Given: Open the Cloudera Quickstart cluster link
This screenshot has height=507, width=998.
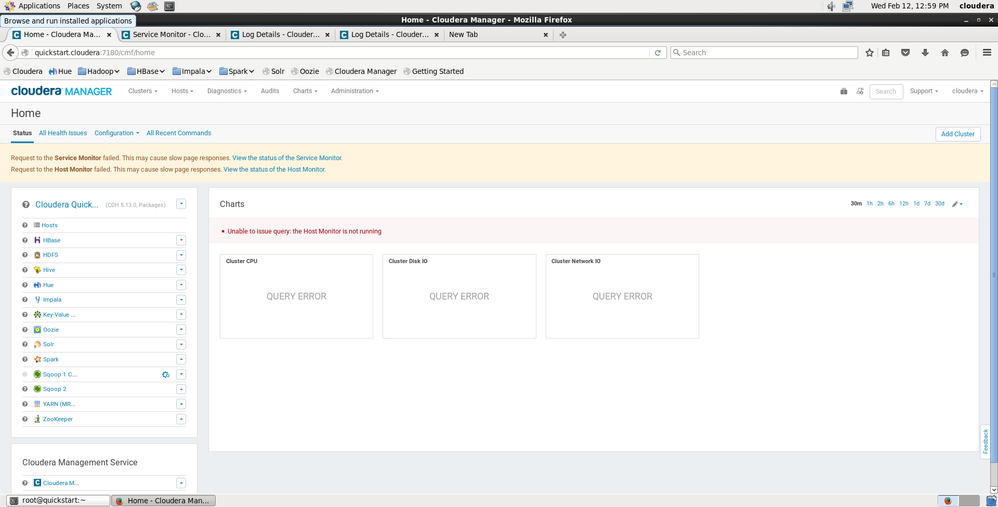Looking at the screenshot, I should tap(67, 204).
